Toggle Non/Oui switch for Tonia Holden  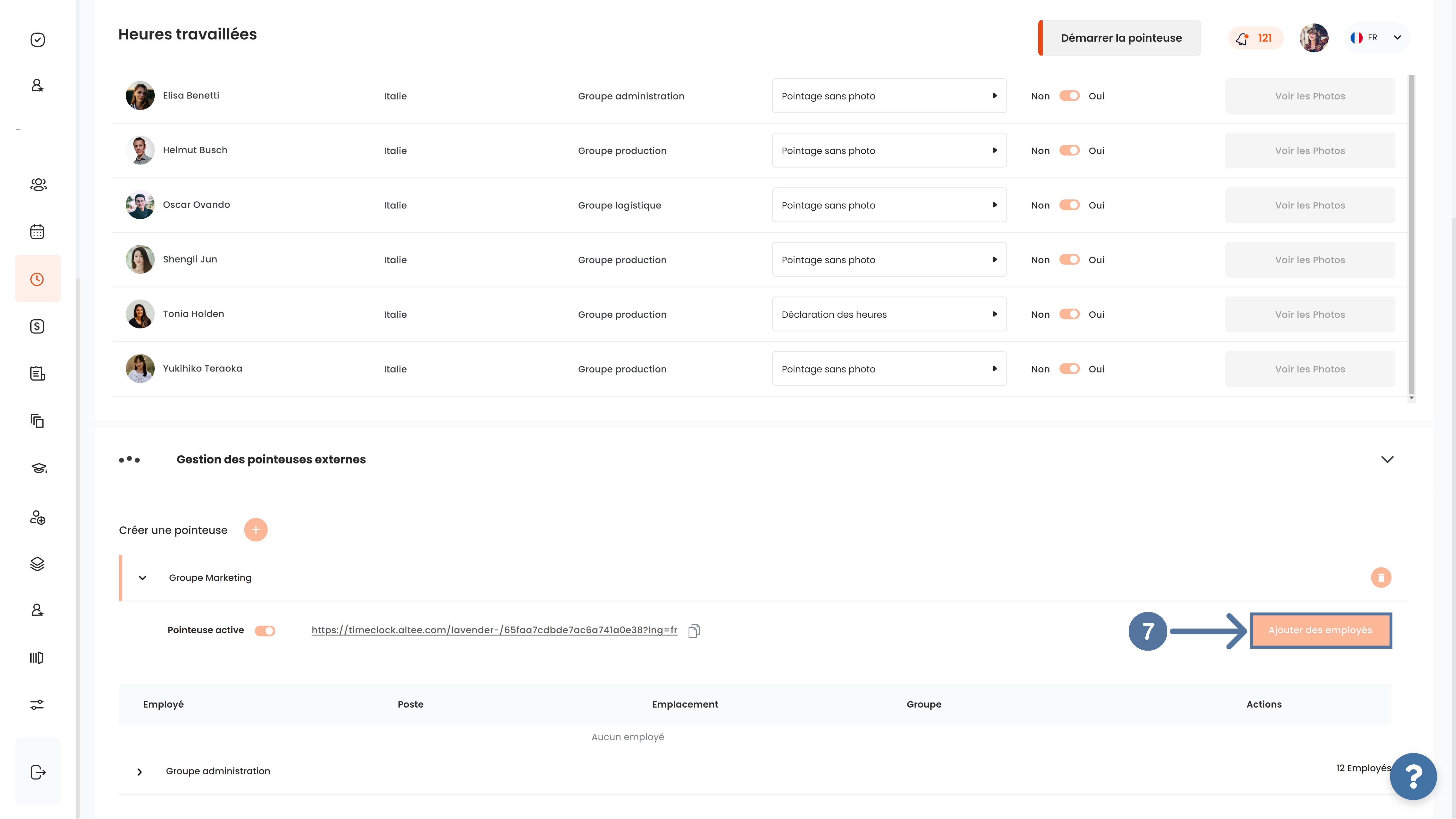coord(1069,314)
